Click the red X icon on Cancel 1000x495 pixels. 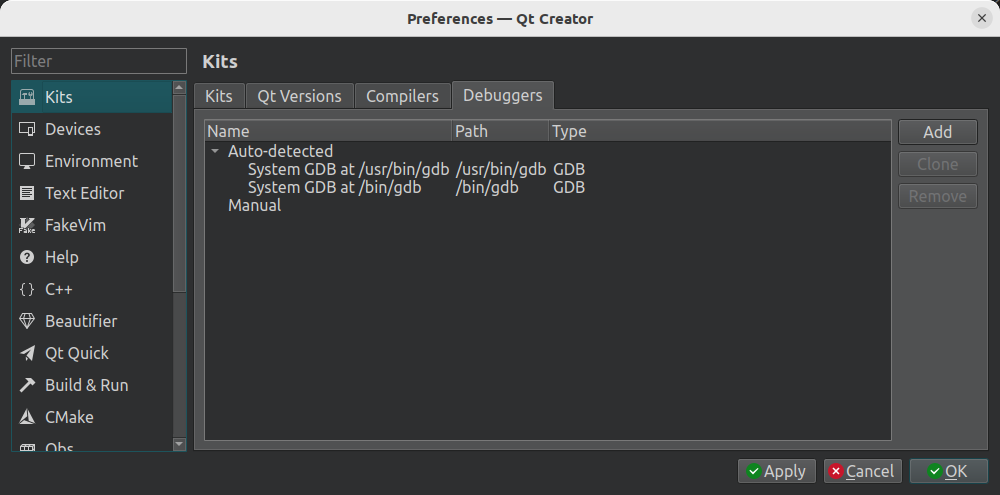click(835, 471)
